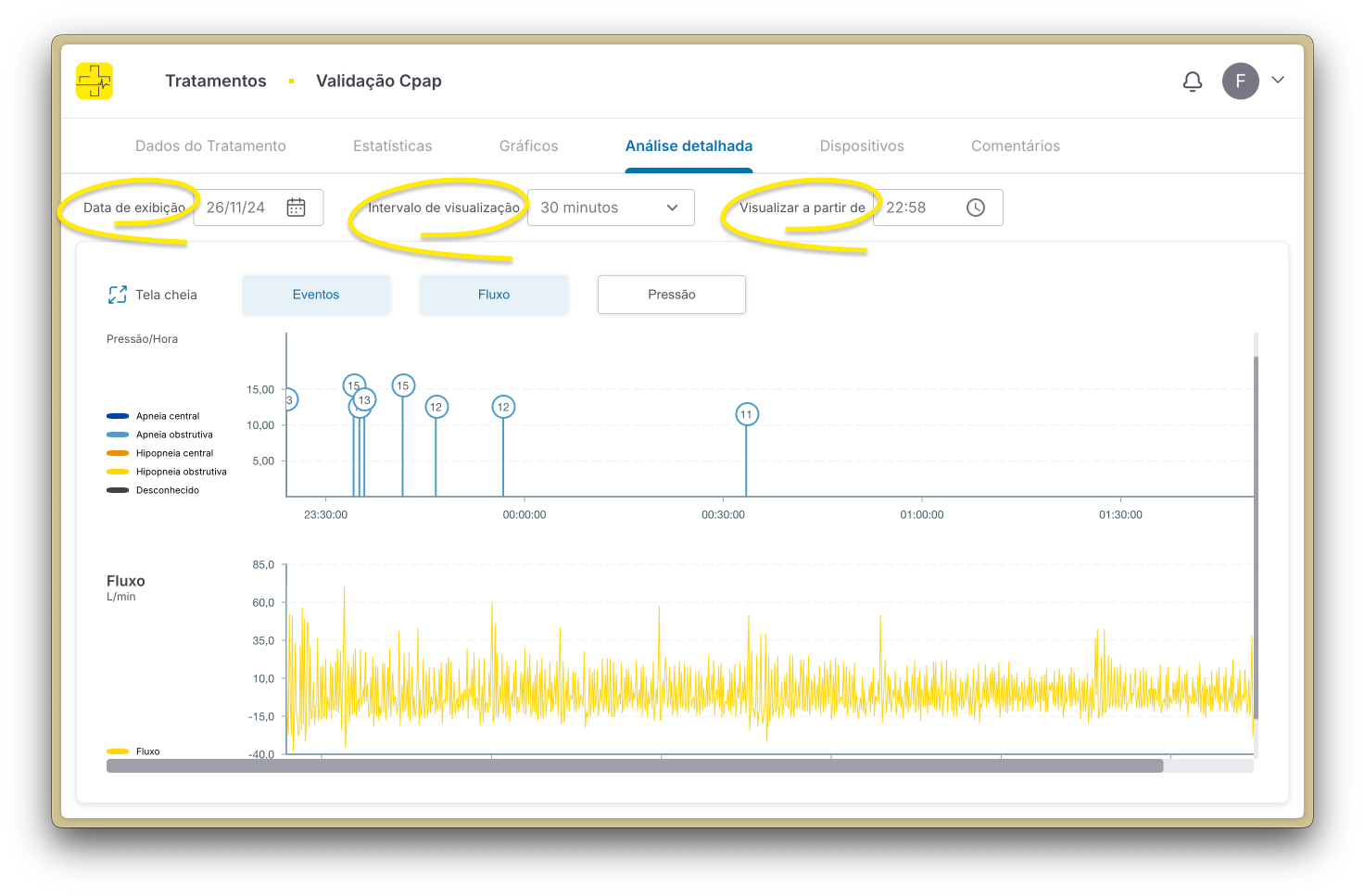Click the user avatar F
Viewport: 1365px width, 896px height.
[x=1240, y=82]
